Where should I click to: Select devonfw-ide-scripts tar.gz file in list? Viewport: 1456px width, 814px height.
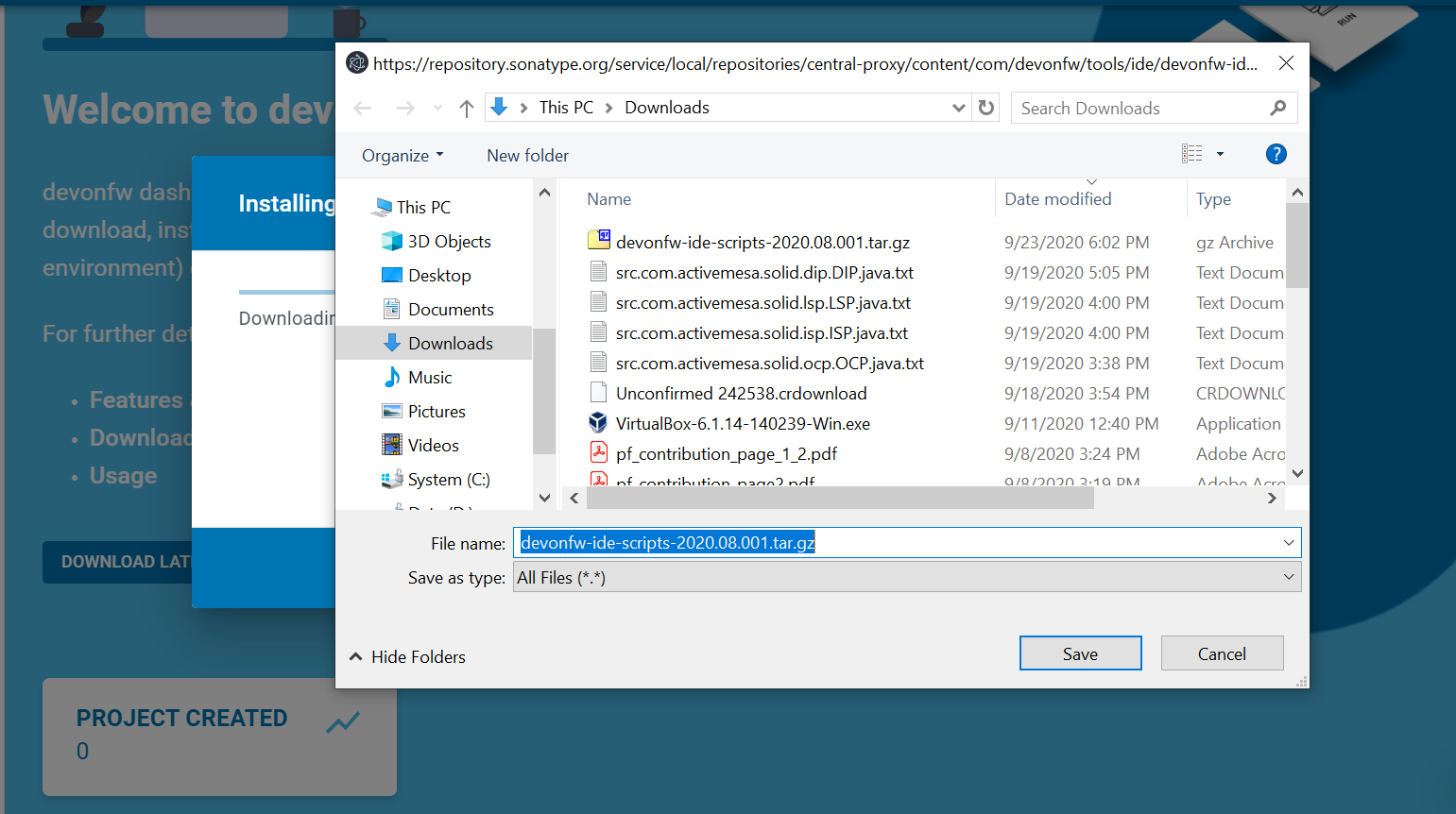coord(762,243)
